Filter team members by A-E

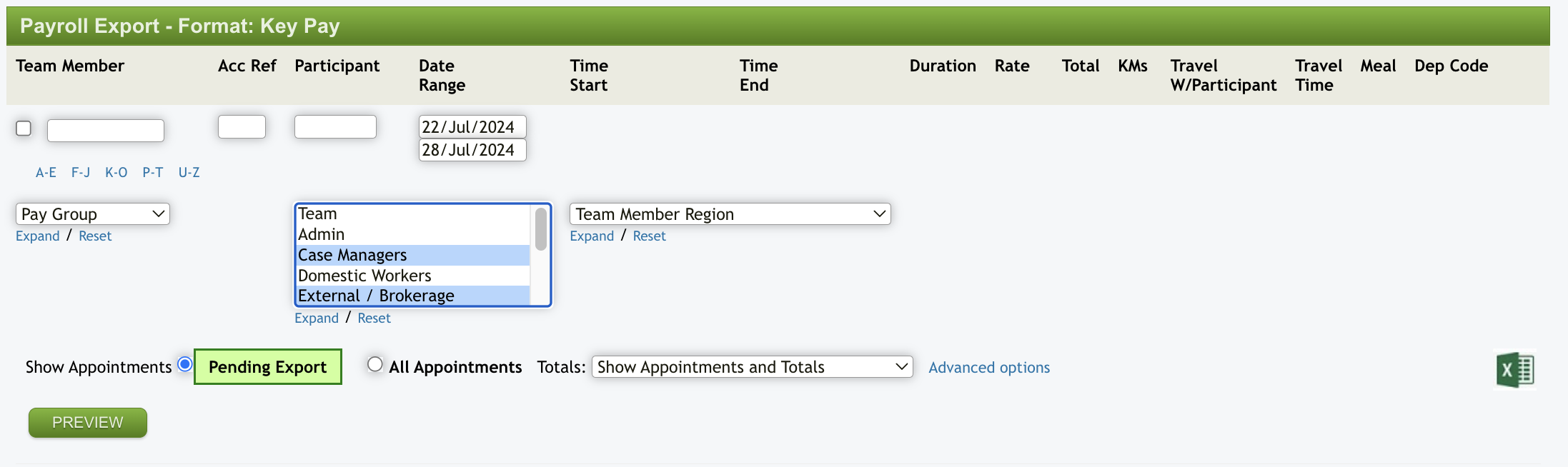(x=46, y=173)
